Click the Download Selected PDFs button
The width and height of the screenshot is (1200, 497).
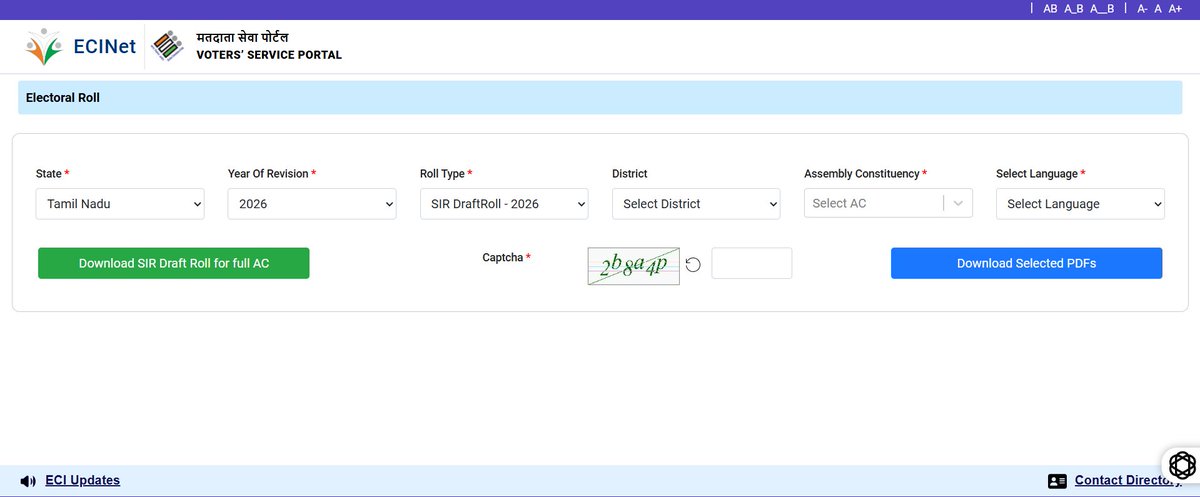click(x=1027, y=263)
